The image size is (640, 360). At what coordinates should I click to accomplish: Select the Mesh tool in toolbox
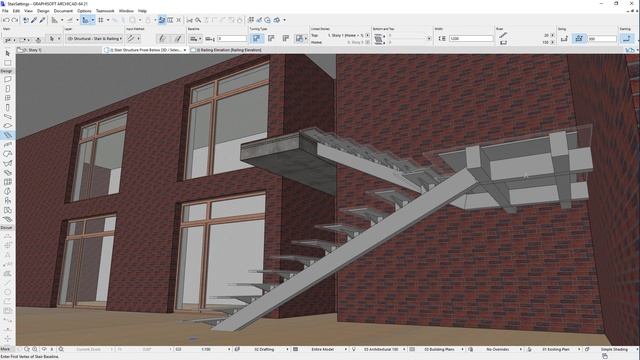tap(7, 219)
